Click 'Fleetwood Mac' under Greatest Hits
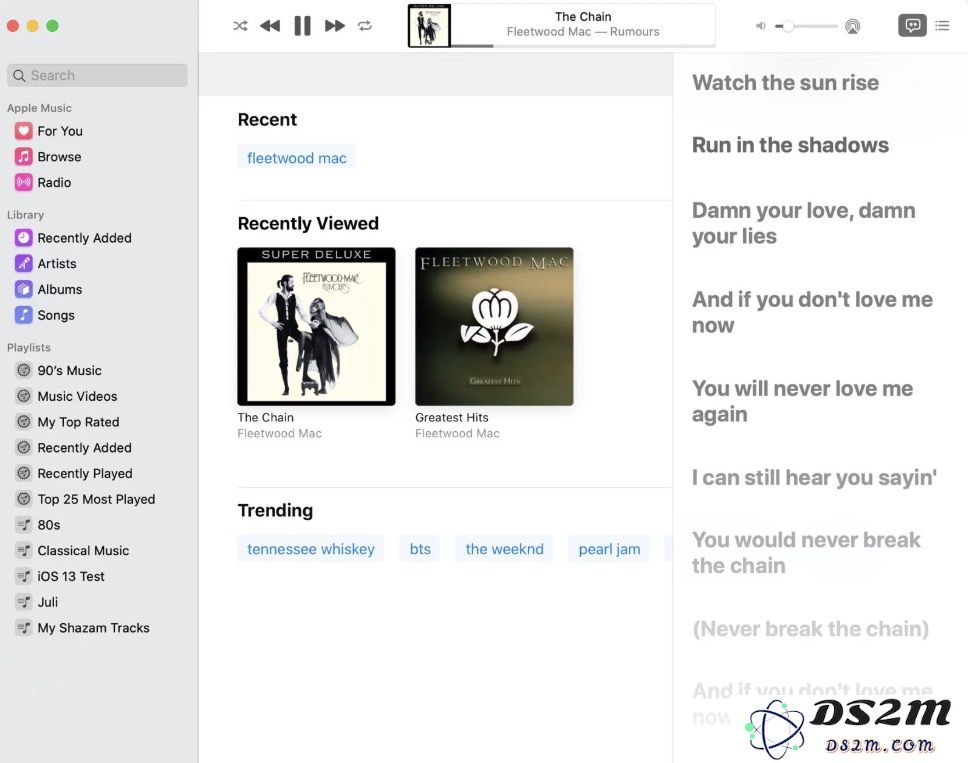Image resolution: width=968 pixels, height=763 pixels. pyautogui.click(x=457, y=433)
